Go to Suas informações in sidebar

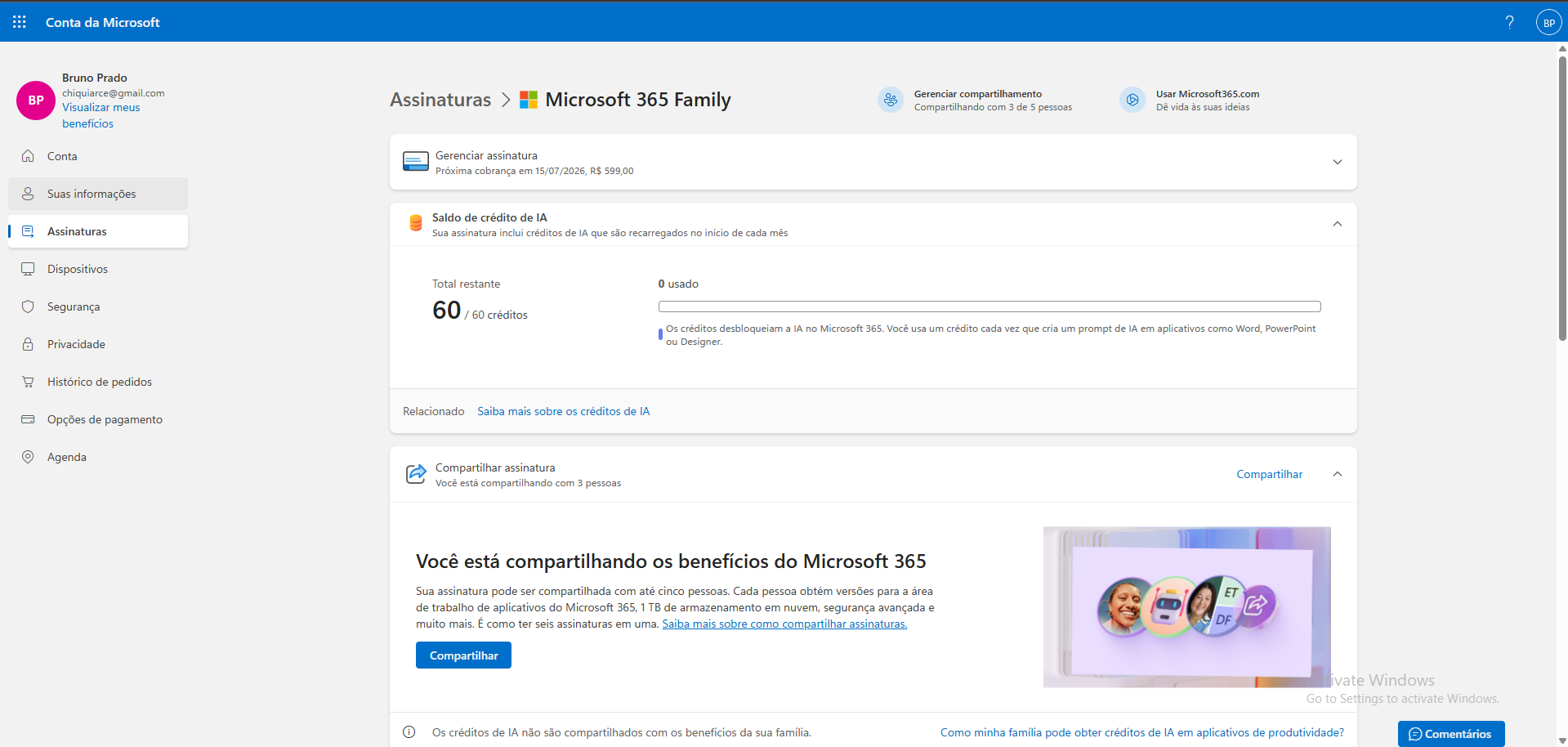[x=98, y=194]
